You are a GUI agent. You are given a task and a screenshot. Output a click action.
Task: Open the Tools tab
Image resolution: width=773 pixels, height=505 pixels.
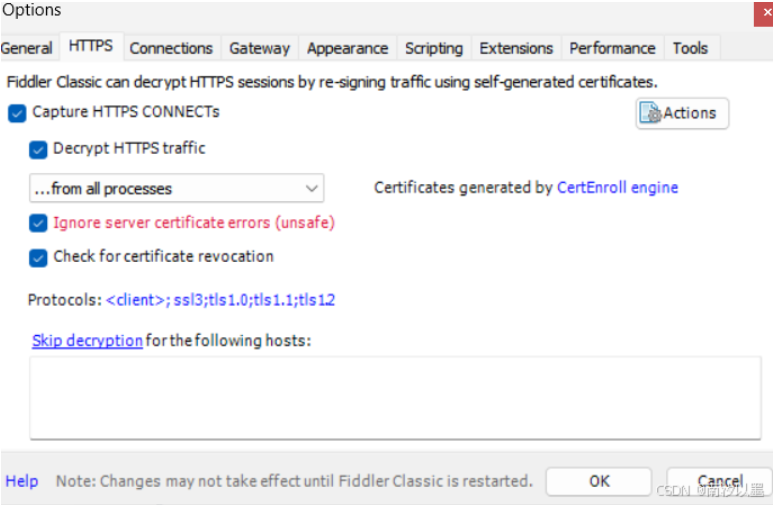click(x=690, y=48)
